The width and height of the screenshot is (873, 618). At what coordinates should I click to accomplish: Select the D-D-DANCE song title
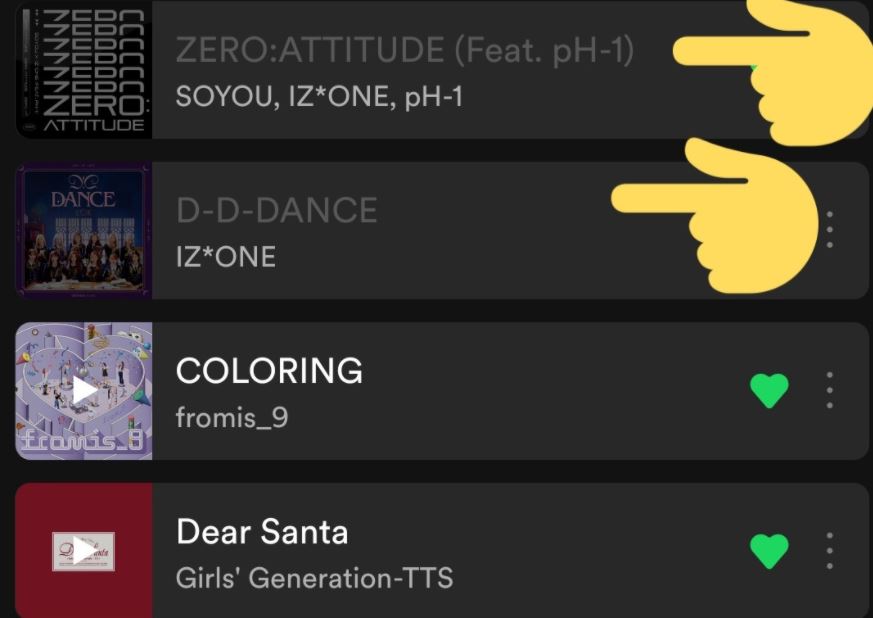[277, 210]
